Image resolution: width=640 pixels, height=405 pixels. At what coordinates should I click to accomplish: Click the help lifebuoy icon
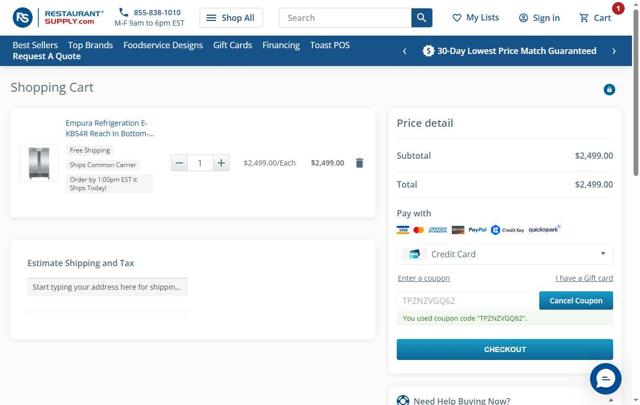(x=403, y=401)
